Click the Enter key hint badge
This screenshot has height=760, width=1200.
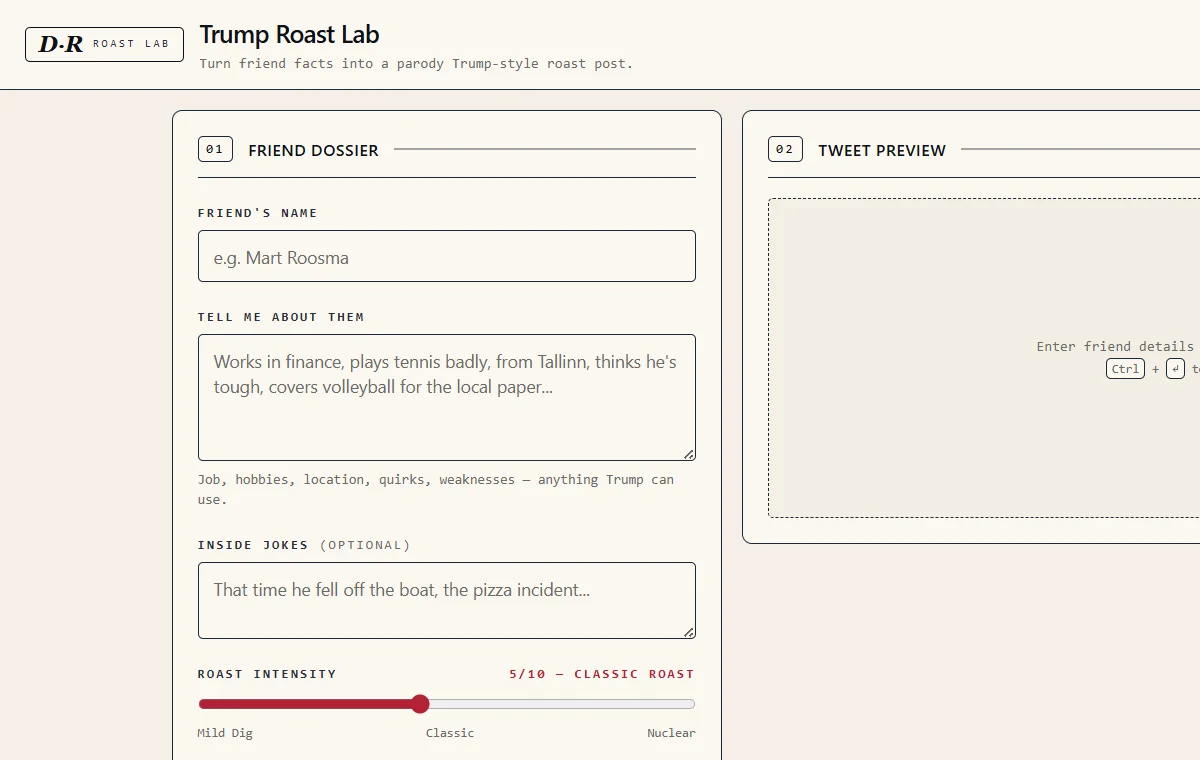1175,369
